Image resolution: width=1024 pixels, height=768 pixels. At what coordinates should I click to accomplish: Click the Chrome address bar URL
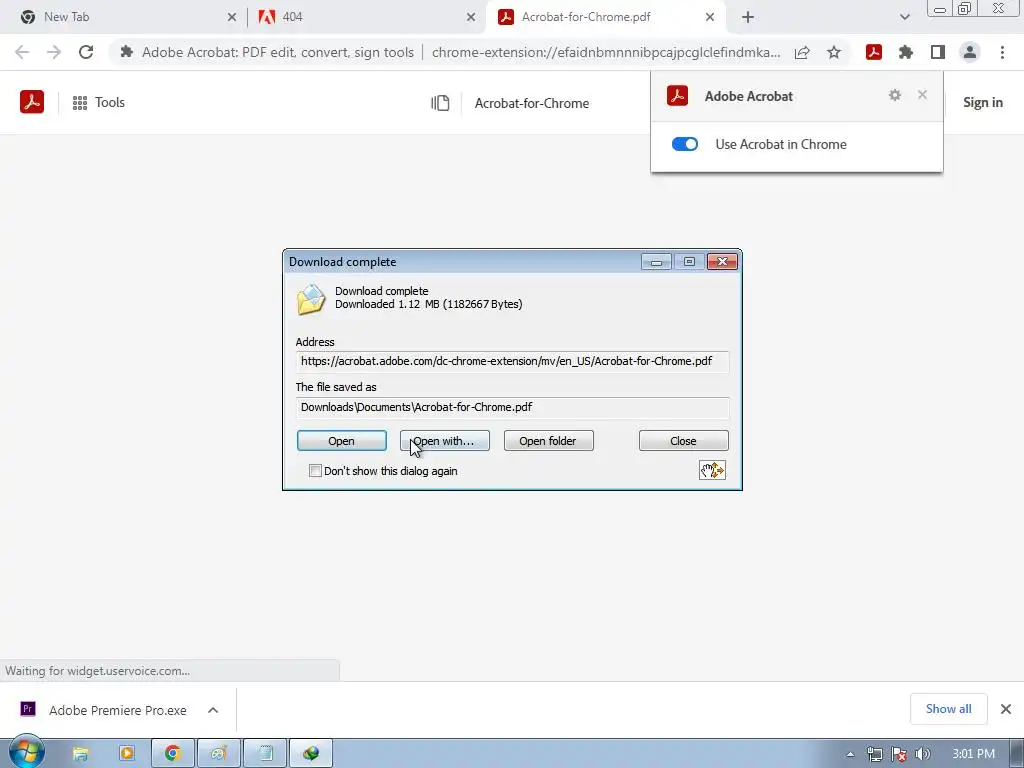coord(606,52)
